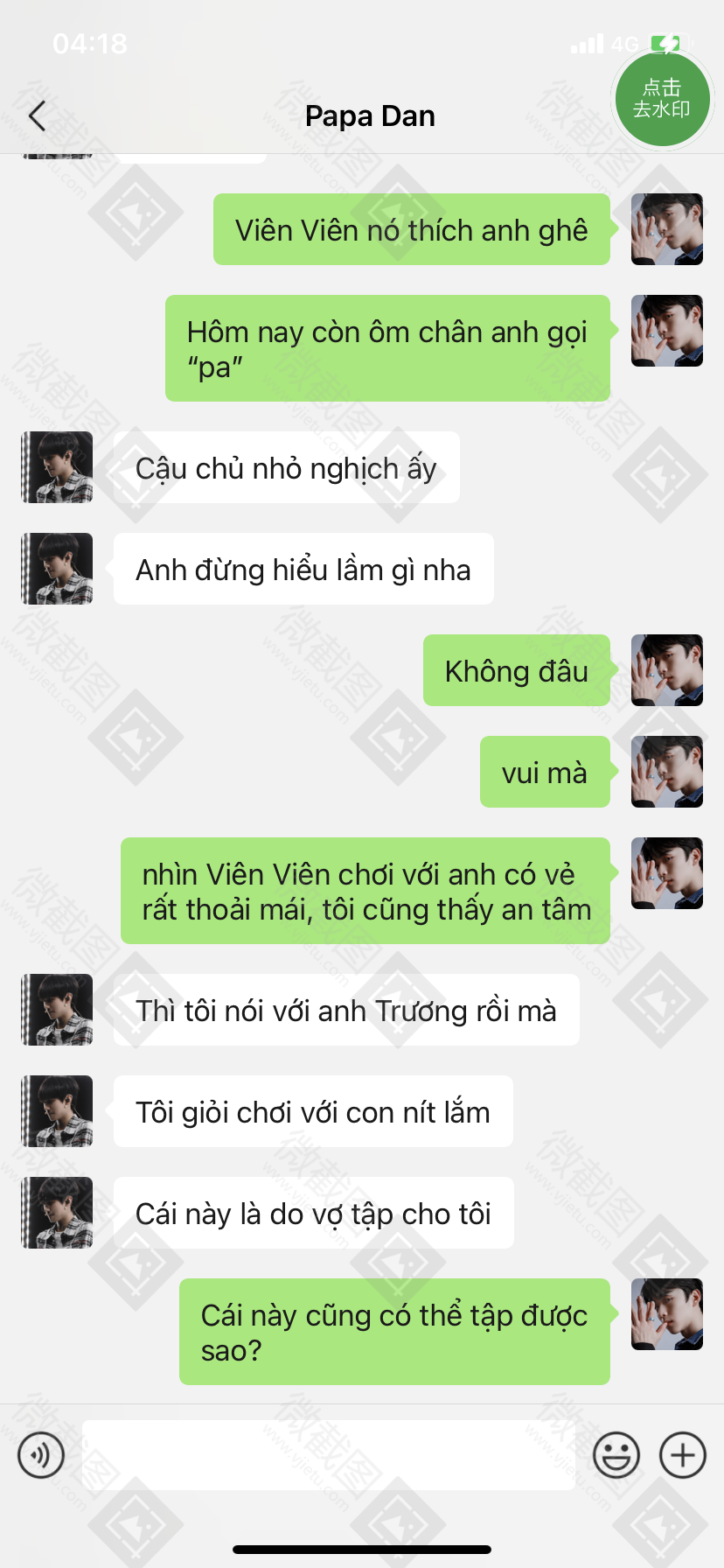Tap the "Tôi giỏi chơi với con nít lắm" bubble
The width and height of the screenshot is (724, 1568).
[x=313, y=1111]
